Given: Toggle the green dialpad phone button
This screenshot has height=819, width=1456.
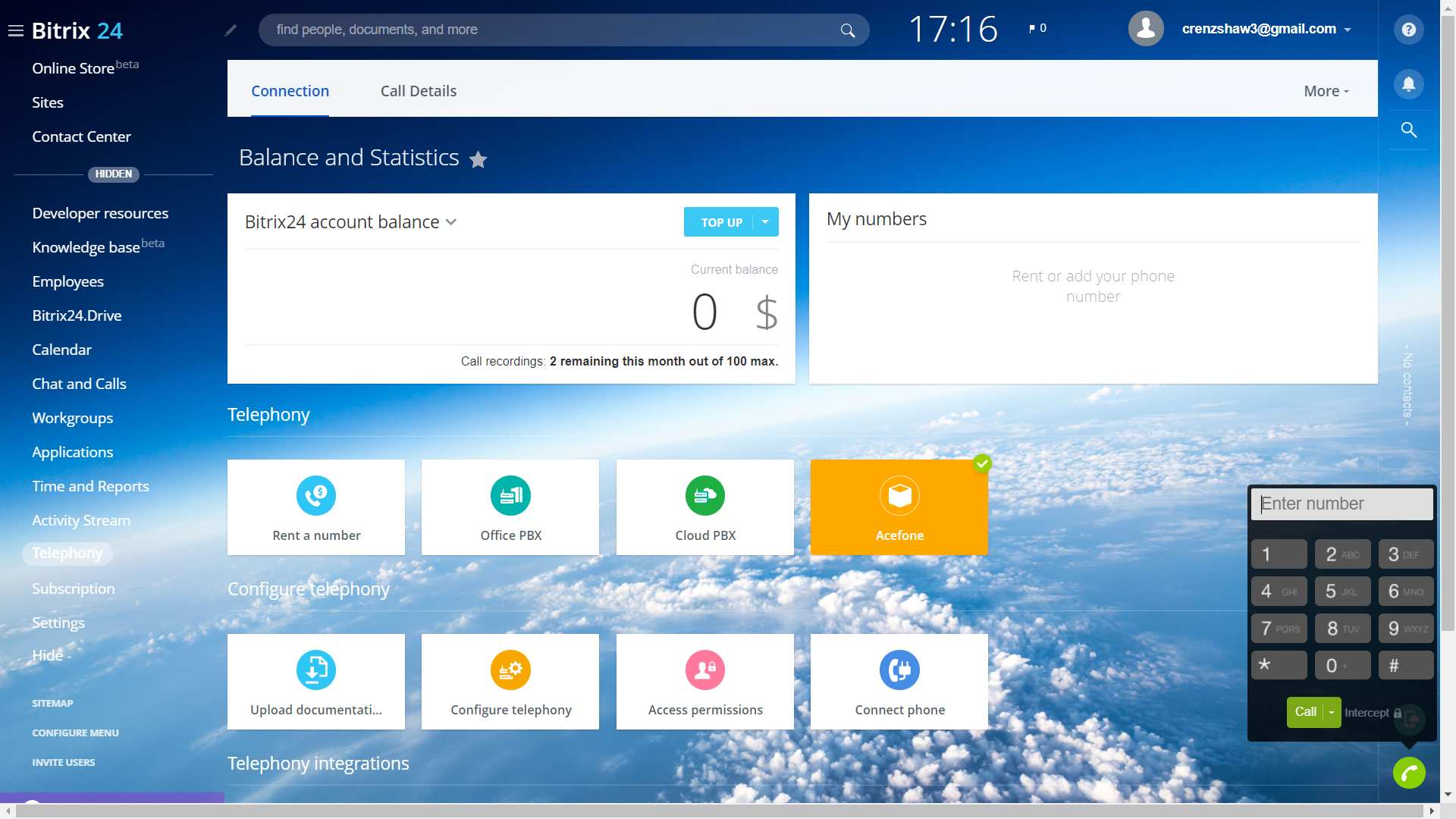Looking at the screenshot, I should [1408, 773].
